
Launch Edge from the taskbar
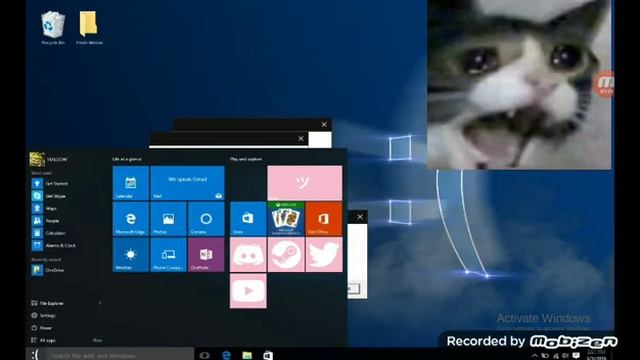point(226,355)
